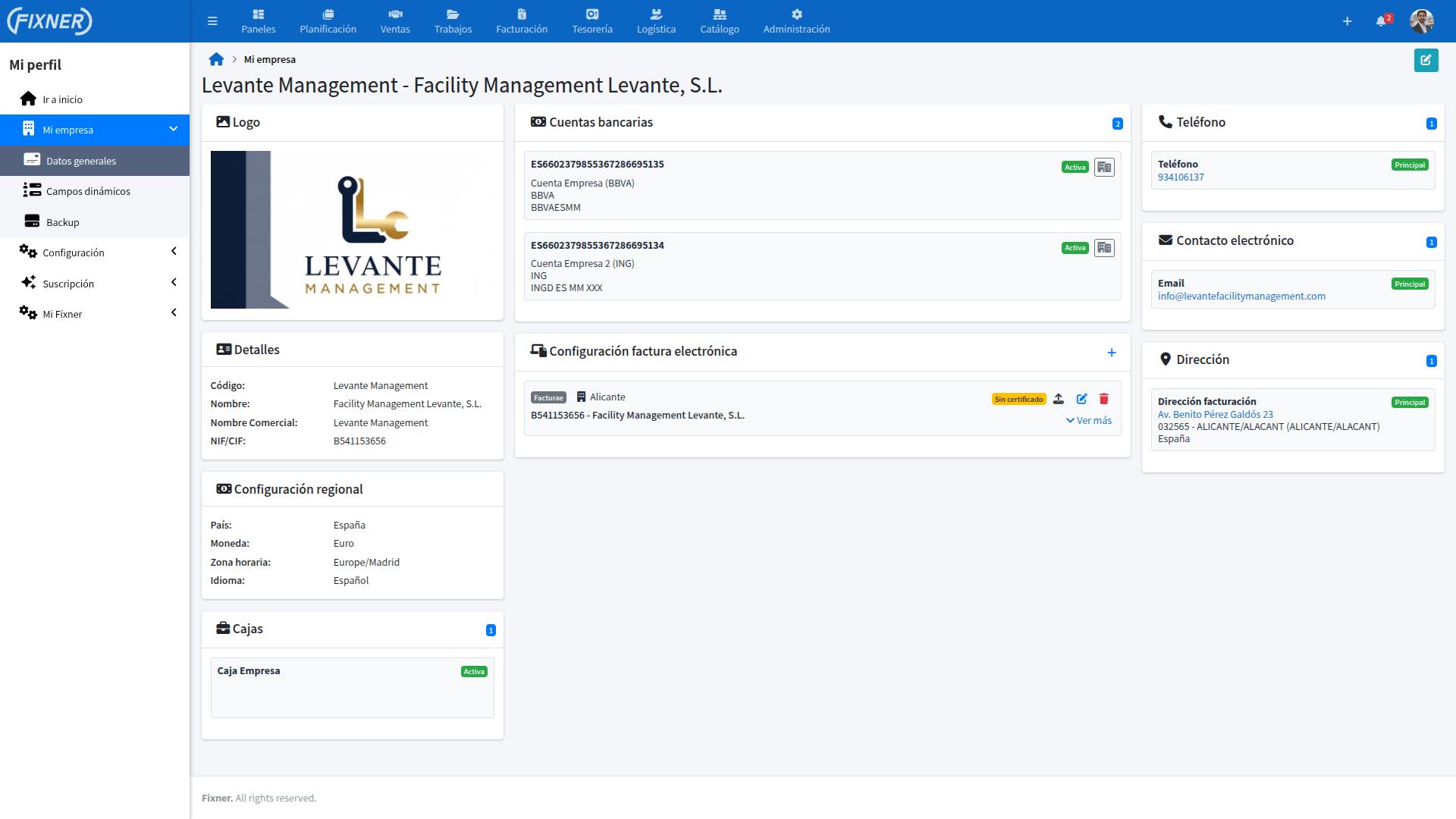Click Activa badge on ING account
The image size is (1456, 819).
click(x=1075, y=248)
